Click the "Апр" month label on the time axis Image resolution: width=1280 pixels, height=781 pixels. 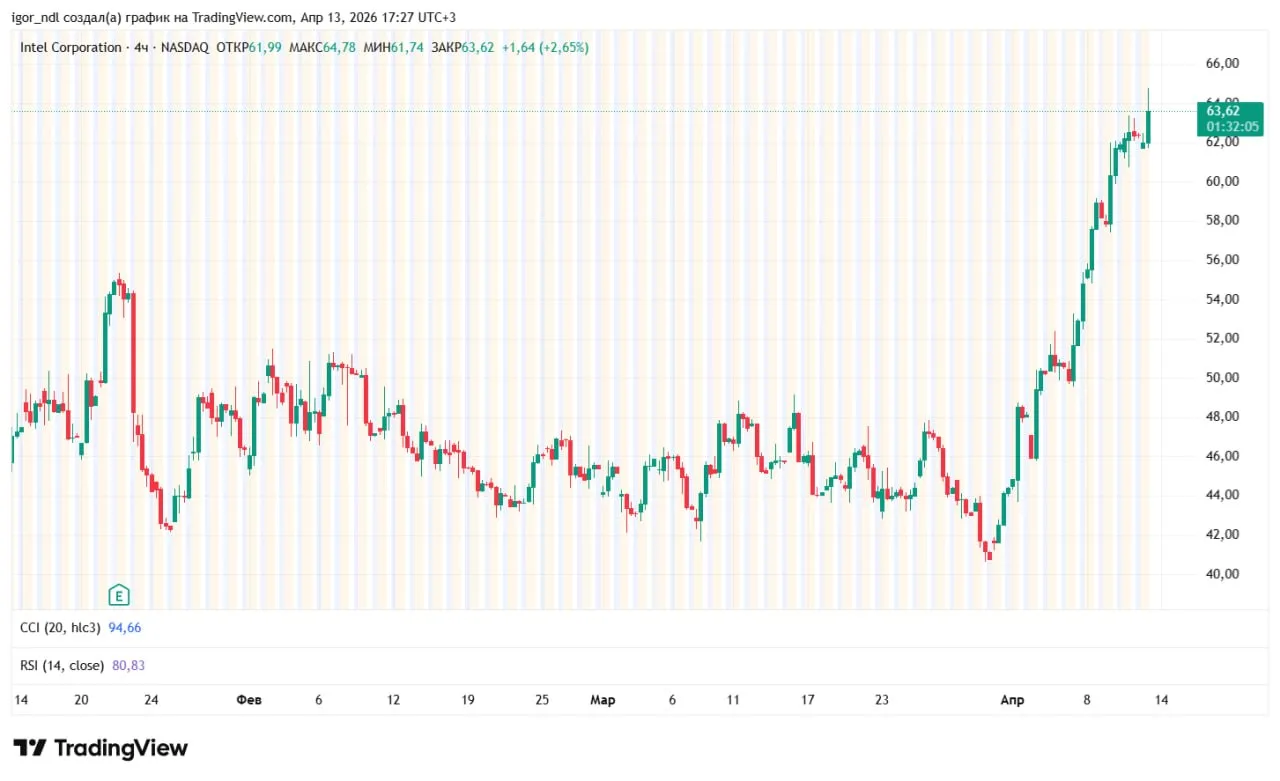tap(1013, 700)
